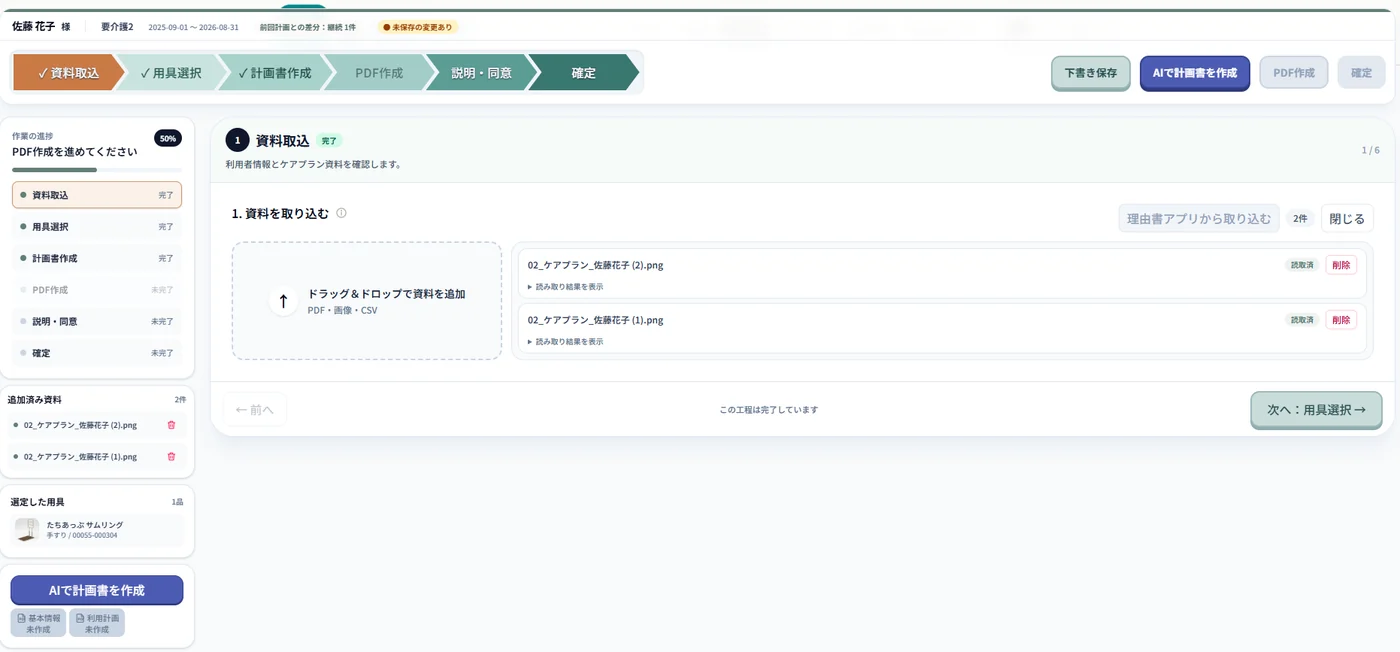
Task: Click the 利用計画 未作成 document chip
Action: click(x=97, y=623)
